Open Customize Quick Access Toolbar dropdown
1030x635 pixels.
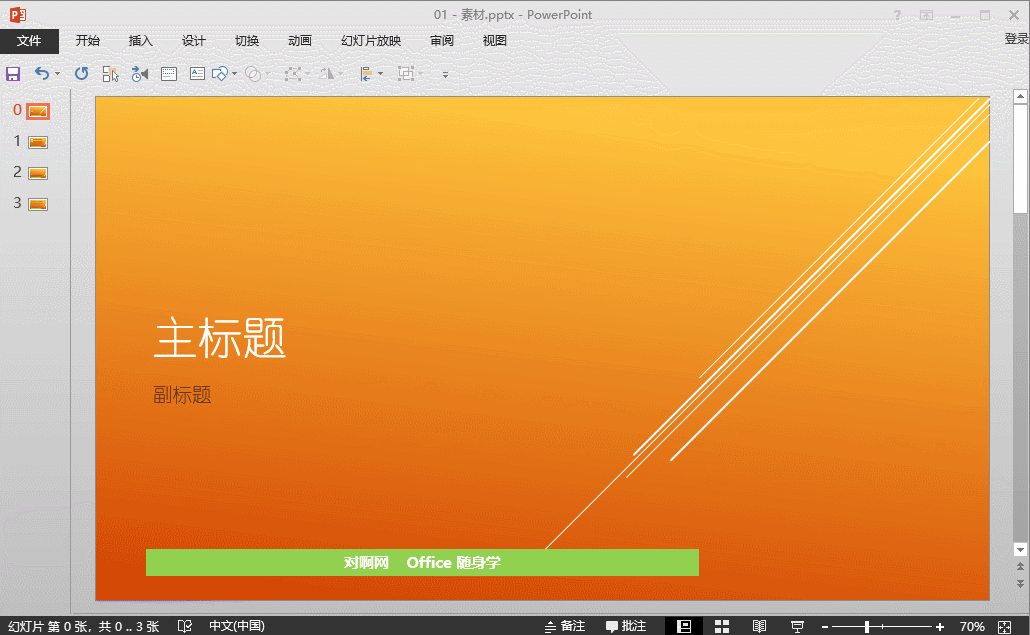[x=445, y=75]
